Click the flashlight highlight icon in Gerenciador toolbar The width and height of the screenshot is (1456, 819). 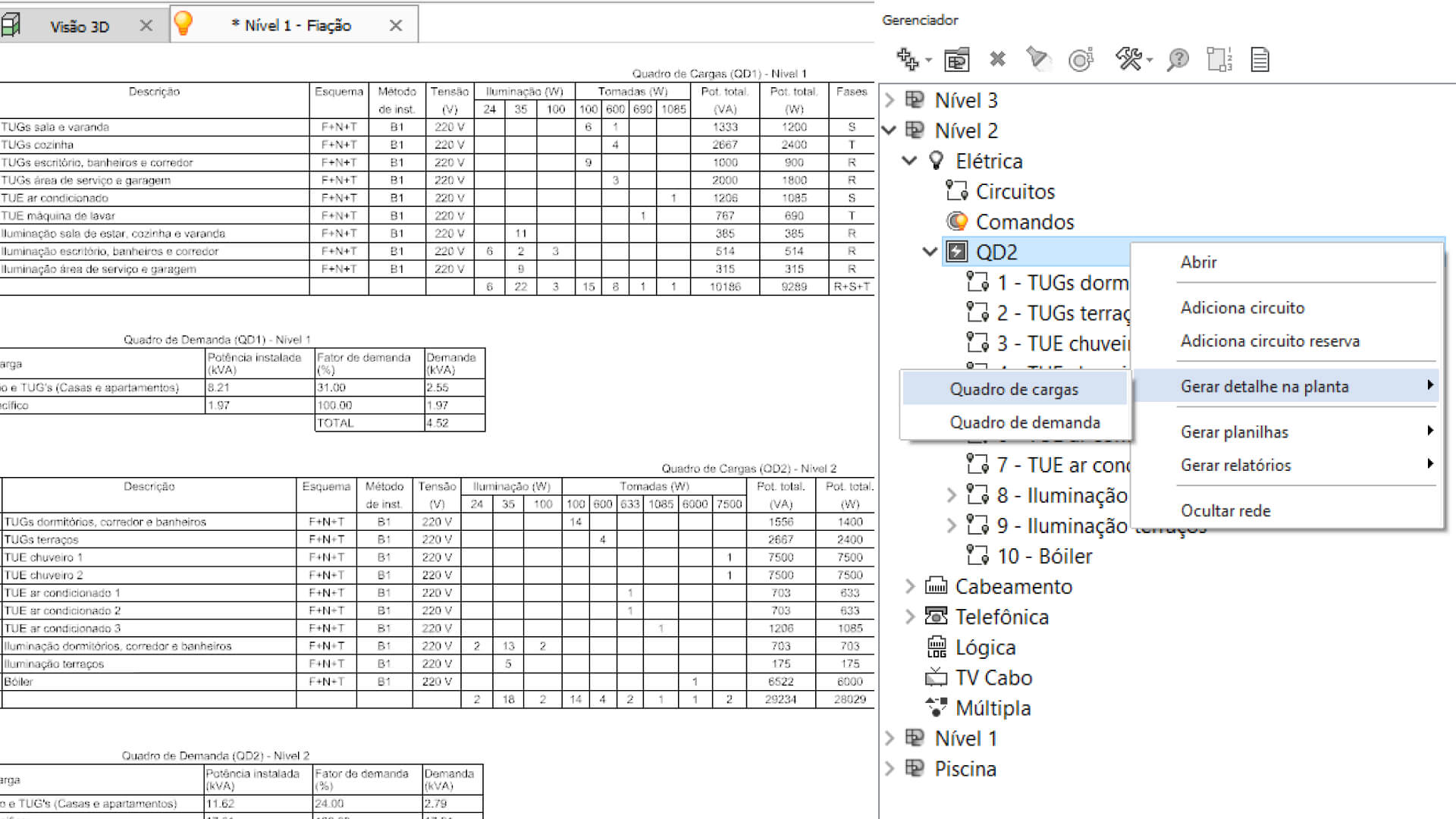pyautogui.click(x=1037, y=58)
